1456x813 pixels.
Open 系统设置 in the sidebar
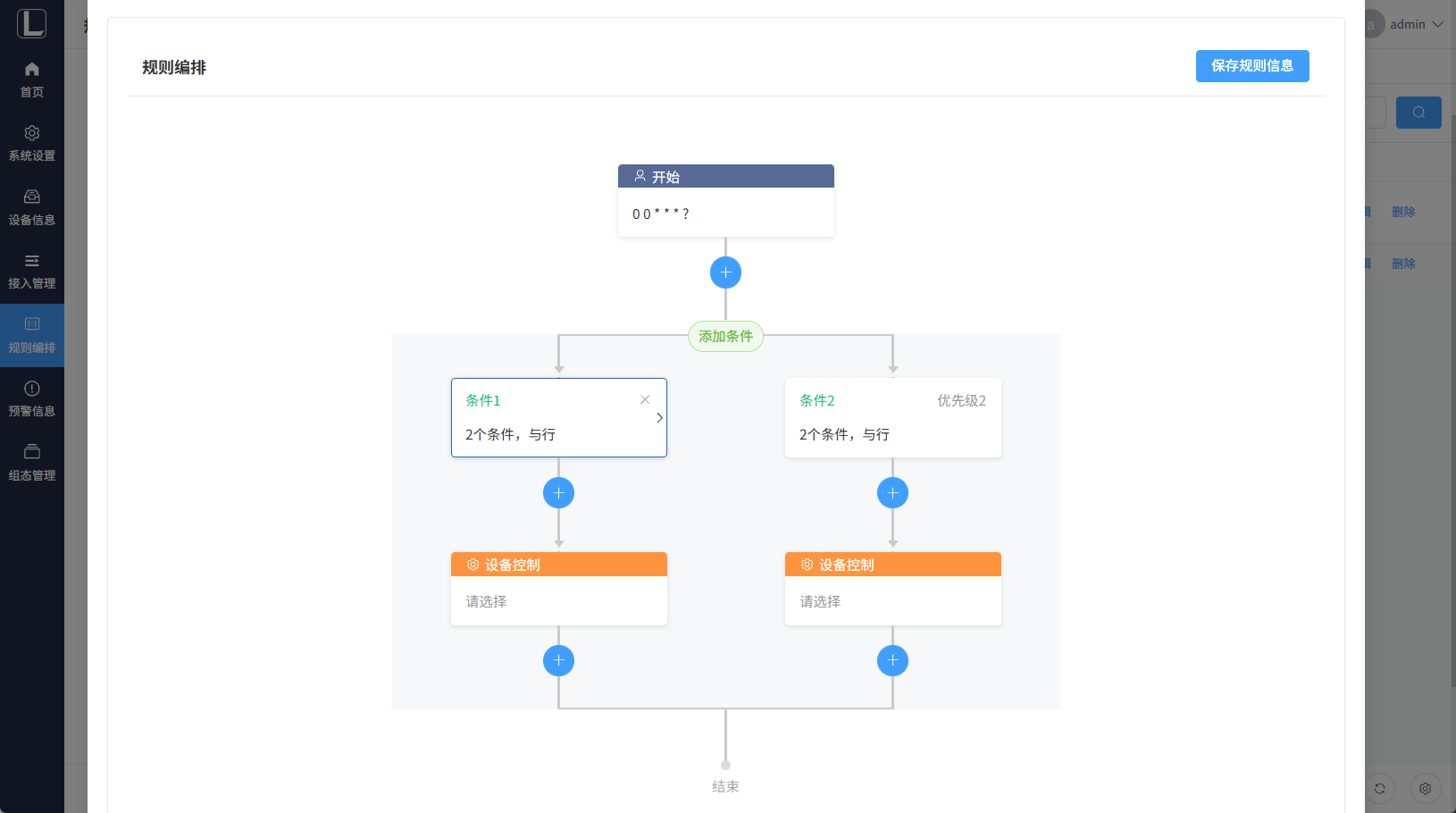[32, 143]
